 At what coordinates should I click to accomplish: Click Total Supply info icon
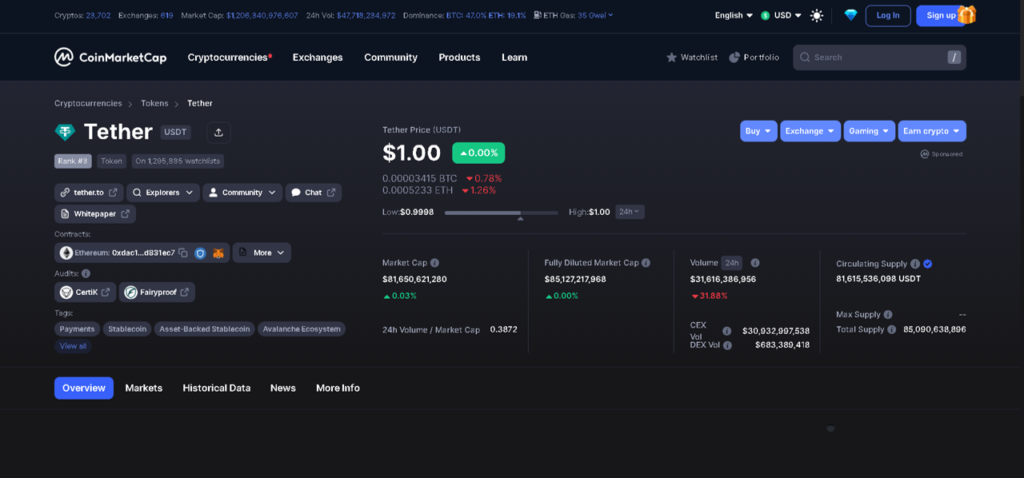(891, 329)
